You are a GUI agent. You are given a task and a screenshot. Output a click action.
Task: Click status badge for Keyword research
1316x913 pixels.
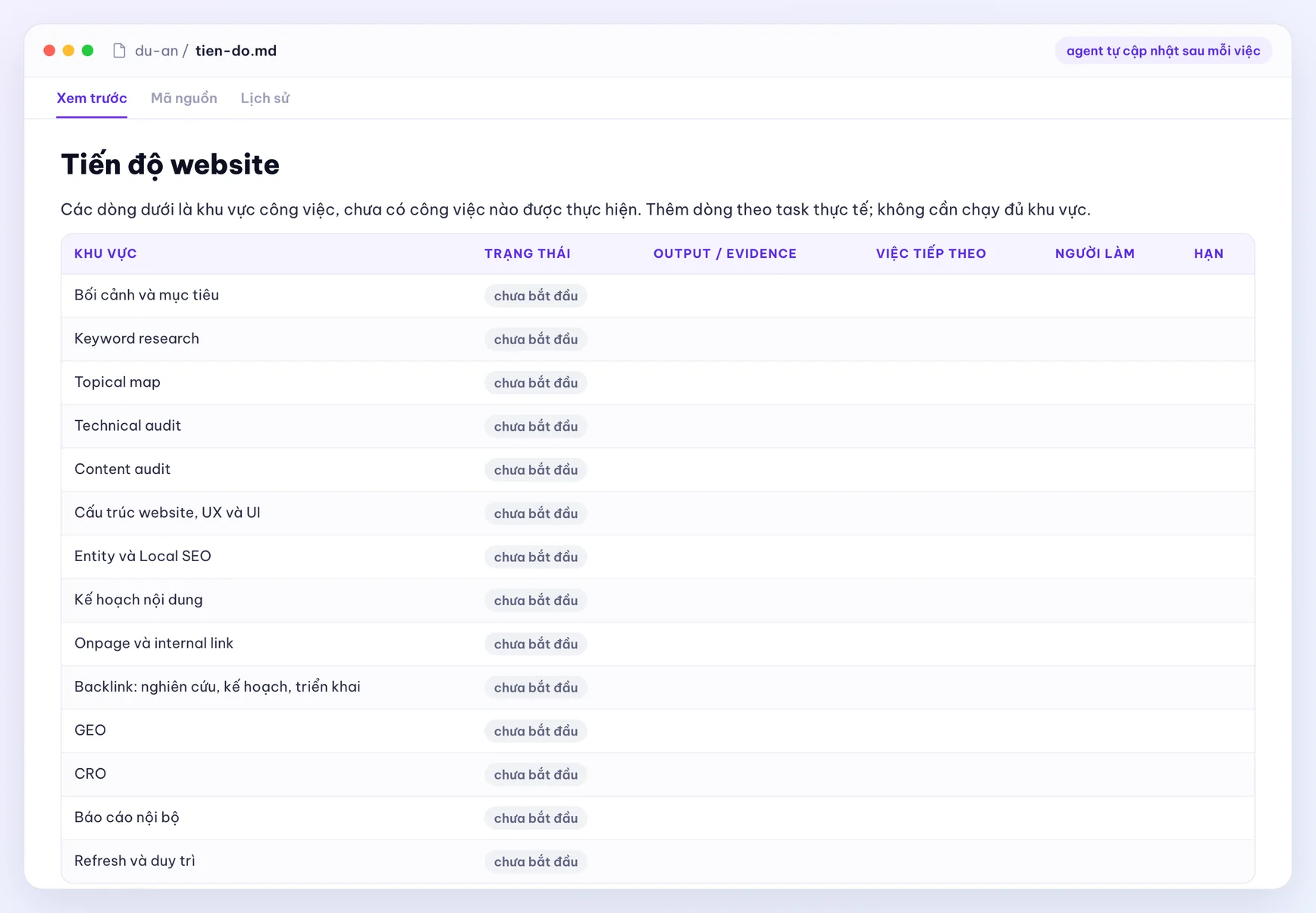536,340
